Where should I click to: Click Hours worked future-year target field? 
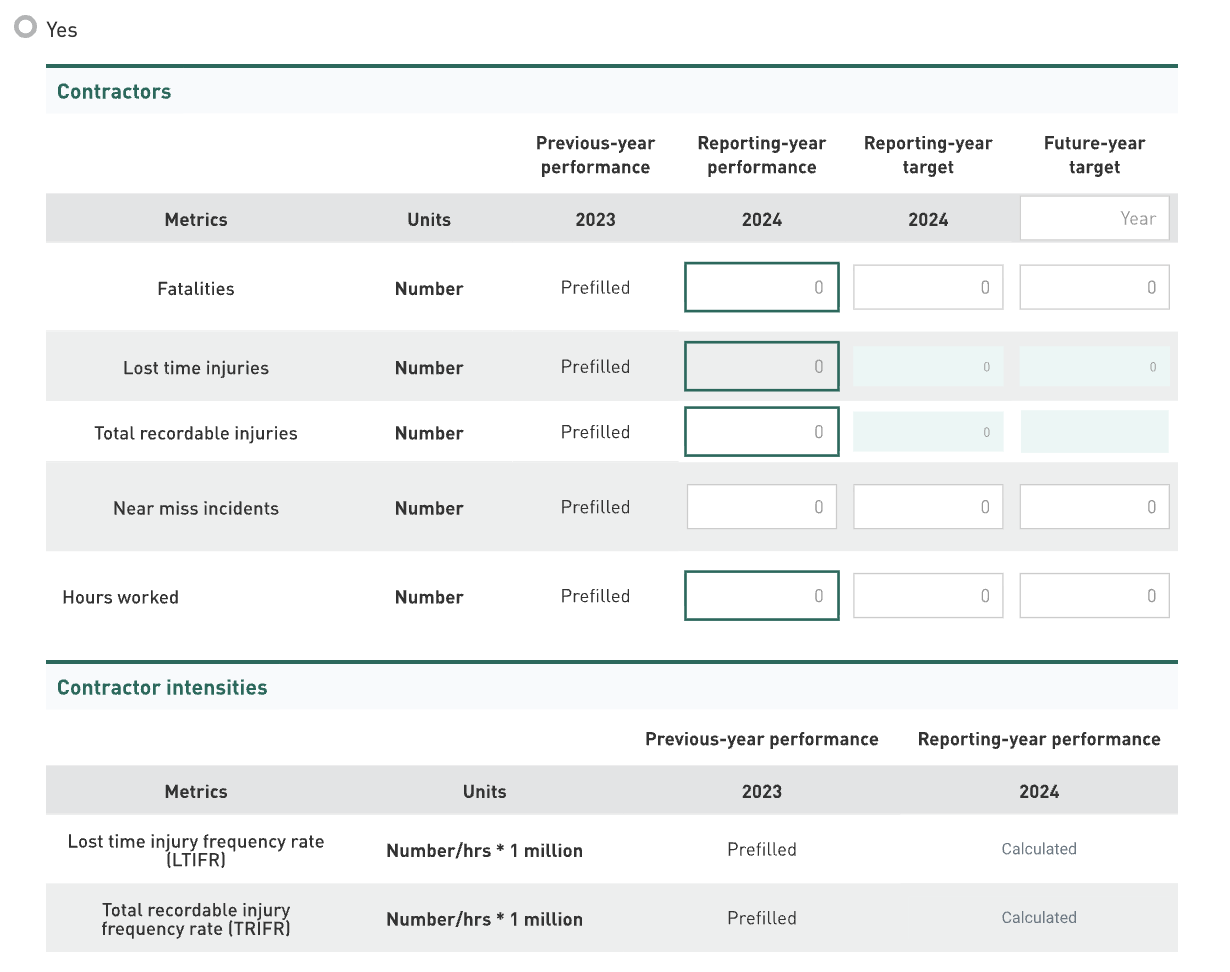pyautogui.click(x=1094, y=596)
